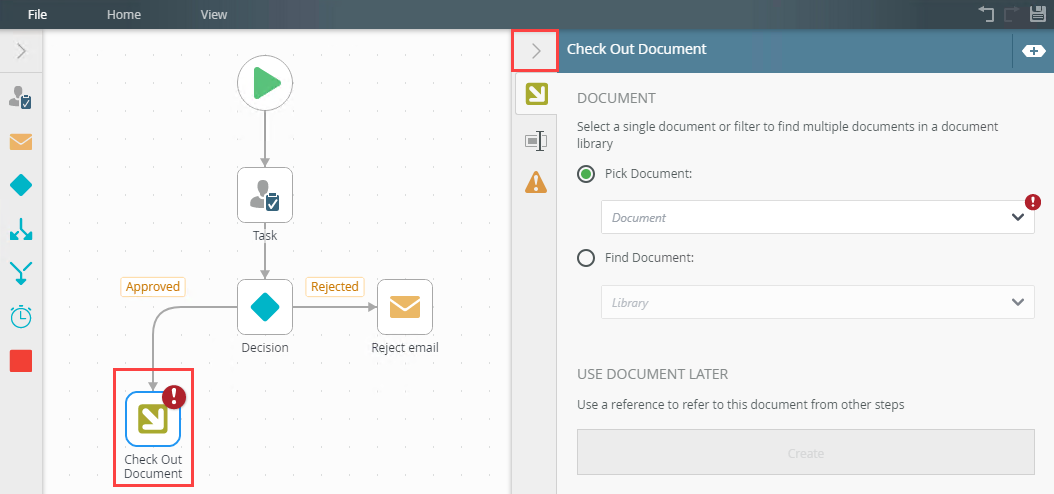Click the Create reference button
The height and width of the screenshot is (494, 1054).
point(805,453)
